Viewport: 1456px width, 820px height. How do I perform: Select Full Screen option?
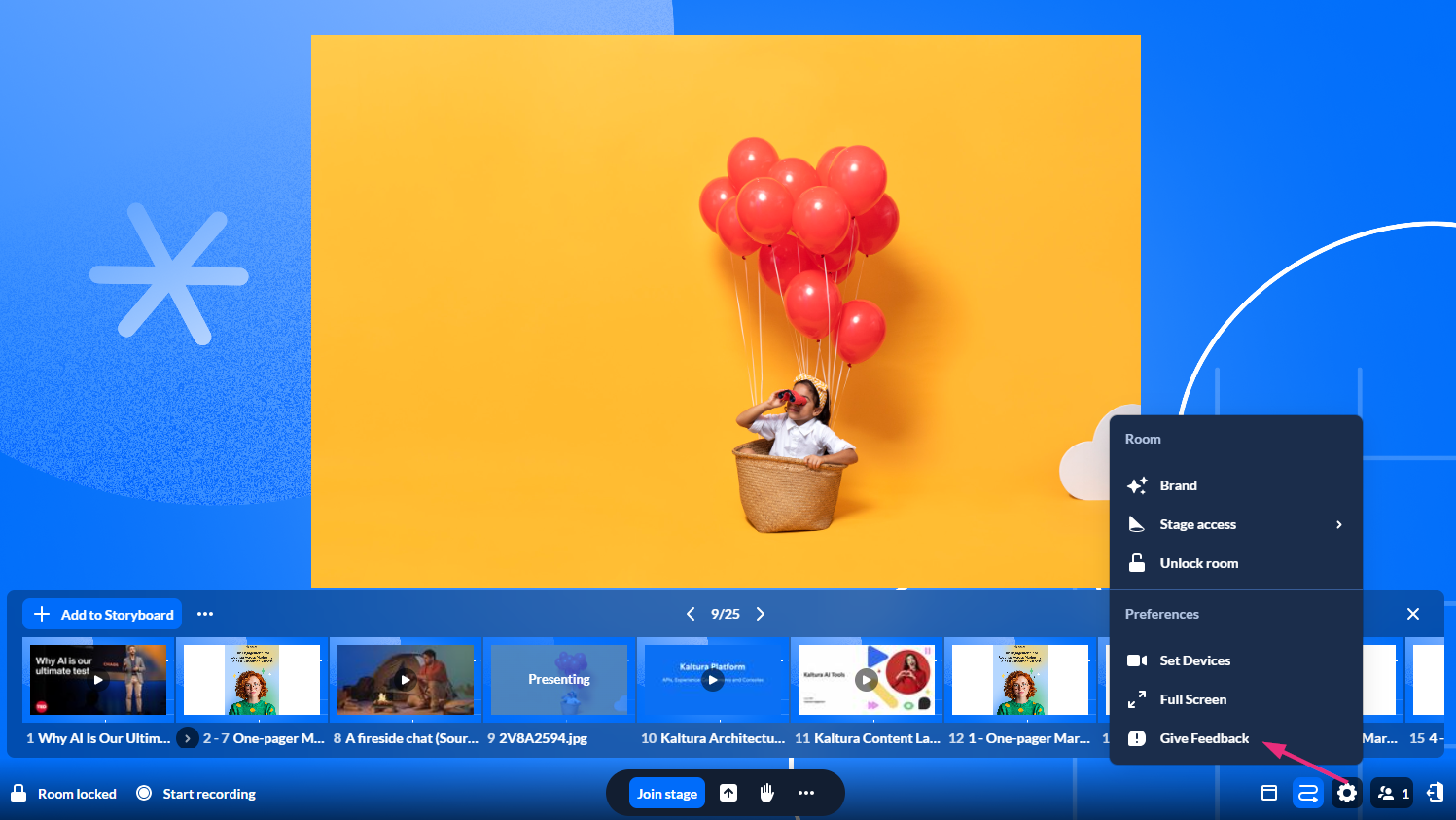click(x=1235, y=699)
